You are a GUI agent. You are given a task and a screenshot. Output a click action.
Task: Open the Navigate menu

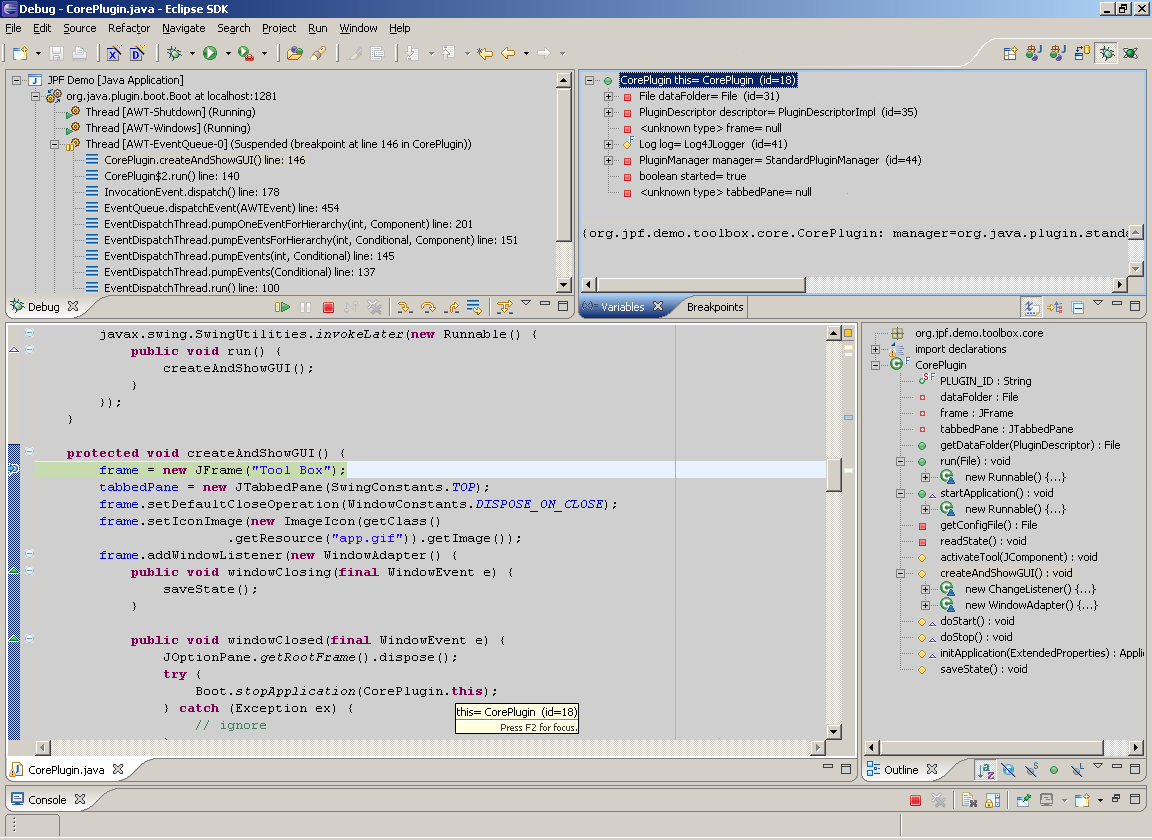(184, 28)
